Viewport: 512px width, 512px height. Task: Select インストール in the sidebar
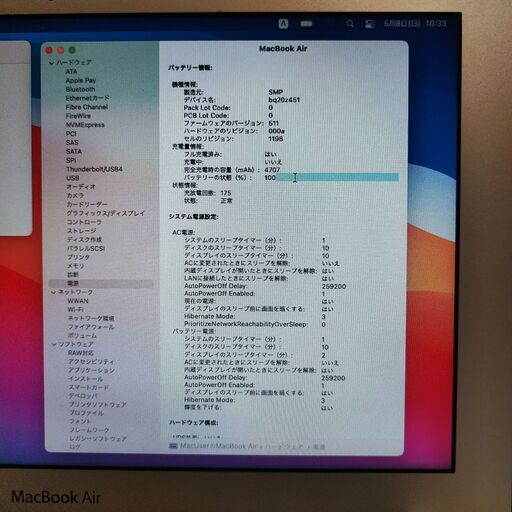(86, 379)
